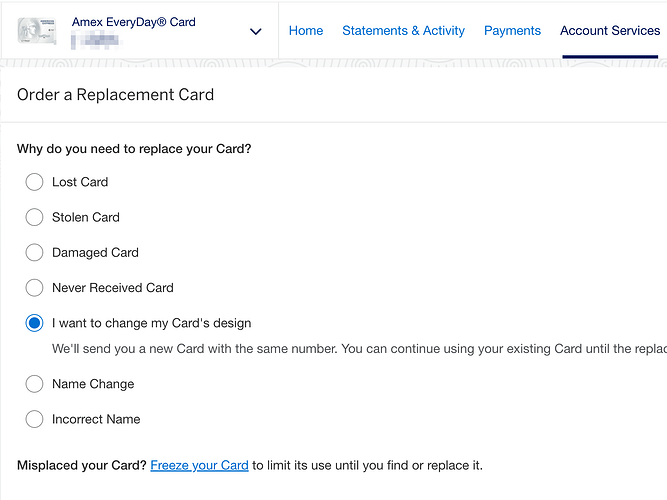Click the Amex EveryDay card thumbnail image
Screen dimensions: 667x500
(x=36, y=31)
